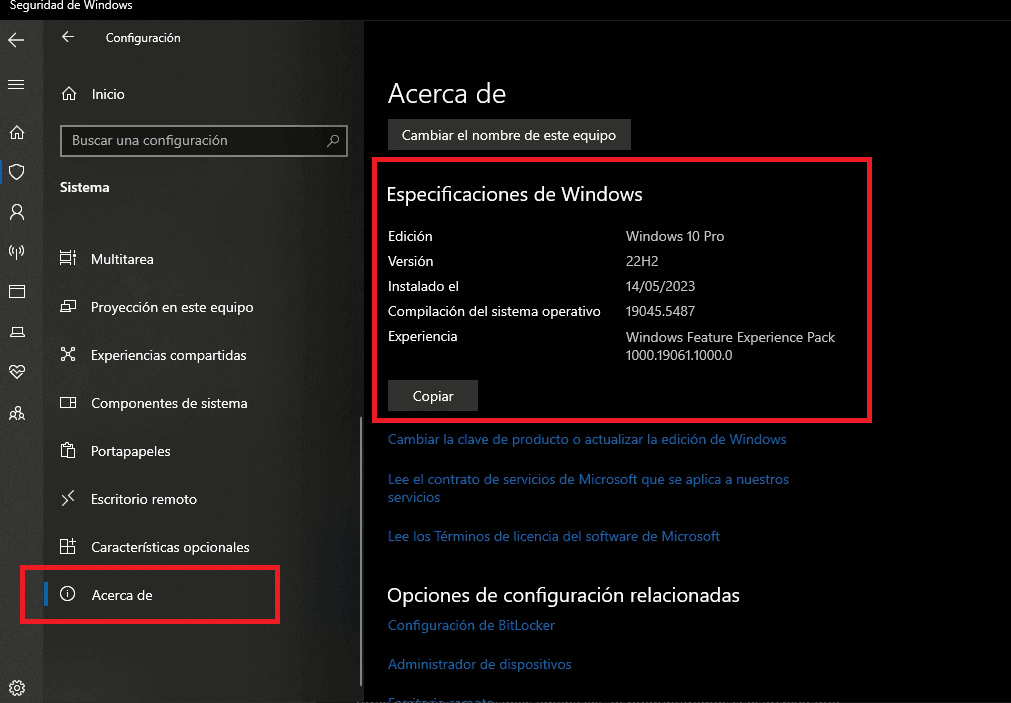Open Escritorio remoto settings
Viewport: 1011px width, 703px height.
(x=144, y=499)
